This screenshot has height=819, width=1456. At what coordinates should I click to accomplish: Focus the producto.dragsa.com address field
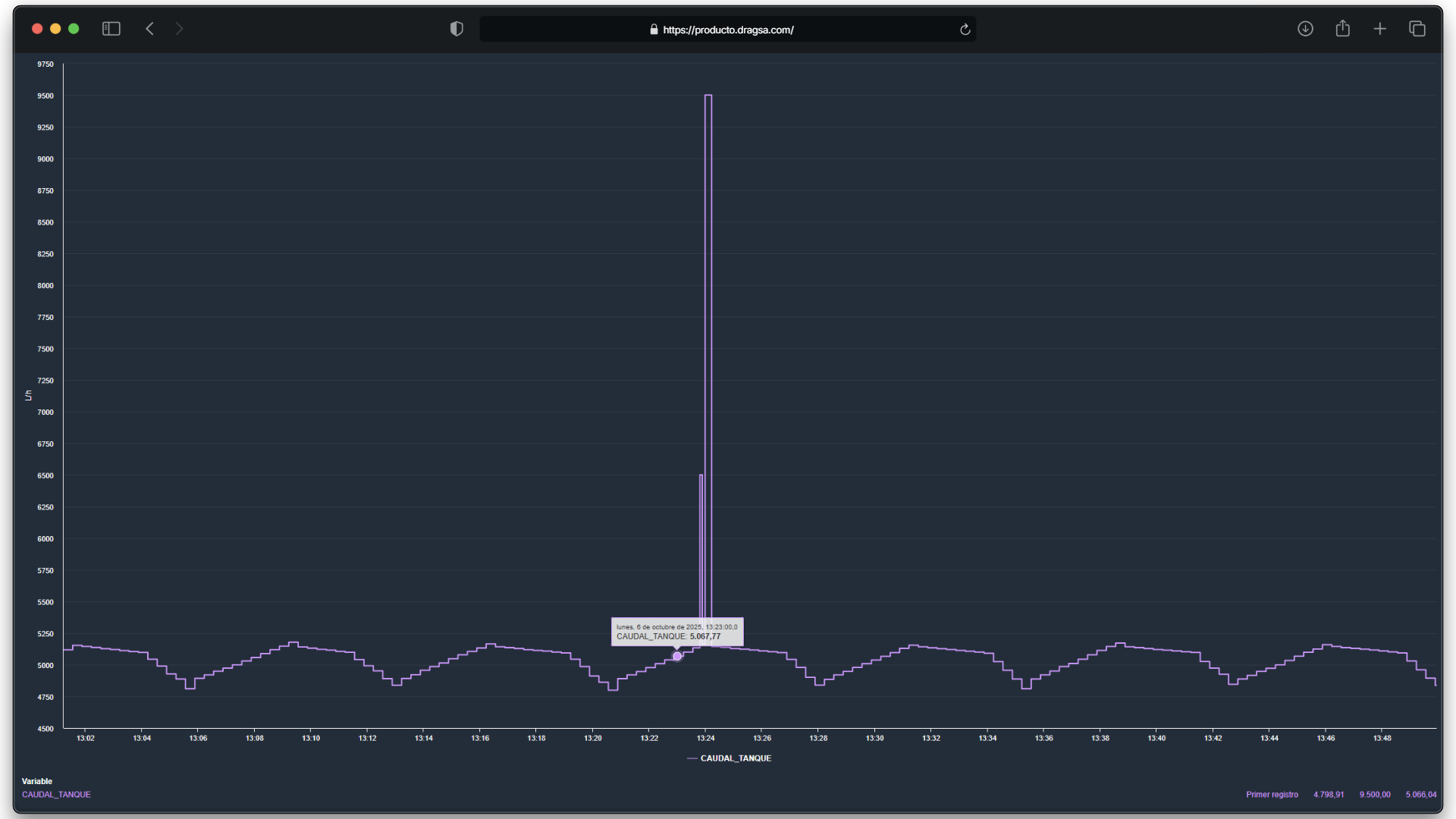[728, 30]
